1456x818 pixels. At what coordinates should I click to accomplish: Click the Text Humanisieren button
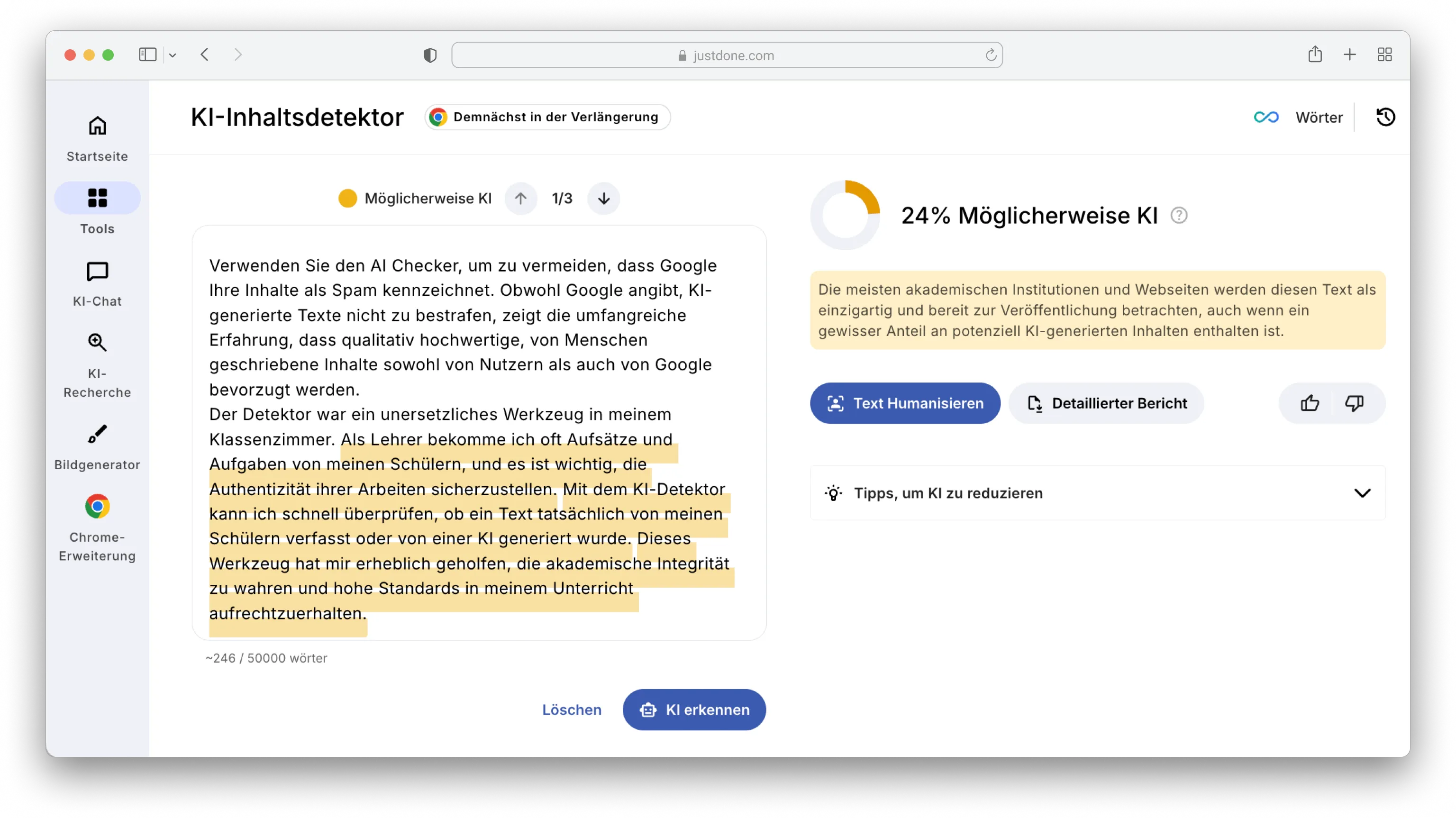click(x=905, y=403)
